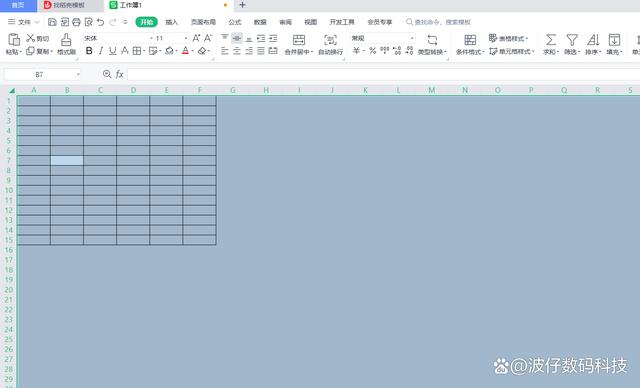Screen dimensions: 640x388
Task: Toggle Bold formatting
Action: coord(89,51)
